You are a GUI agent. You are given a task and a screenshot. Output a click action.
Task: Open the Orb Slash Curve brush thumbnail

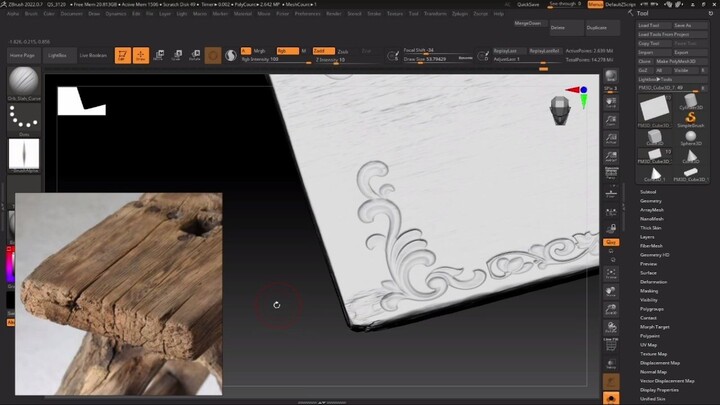(x=24, y=83)
